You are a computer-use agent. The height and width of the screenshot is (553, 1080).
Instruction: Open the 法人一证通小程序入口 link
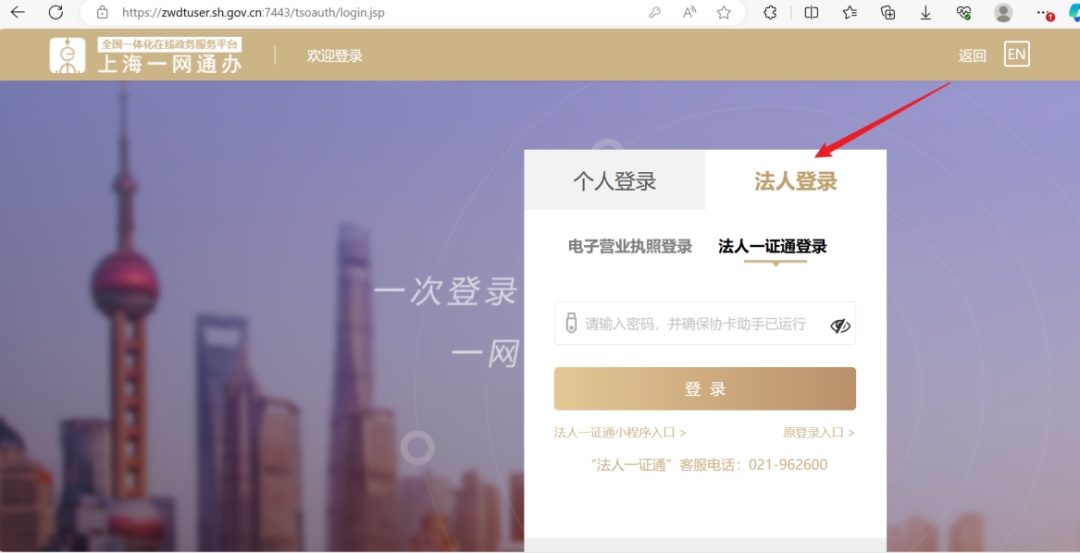tap(620, 433)
